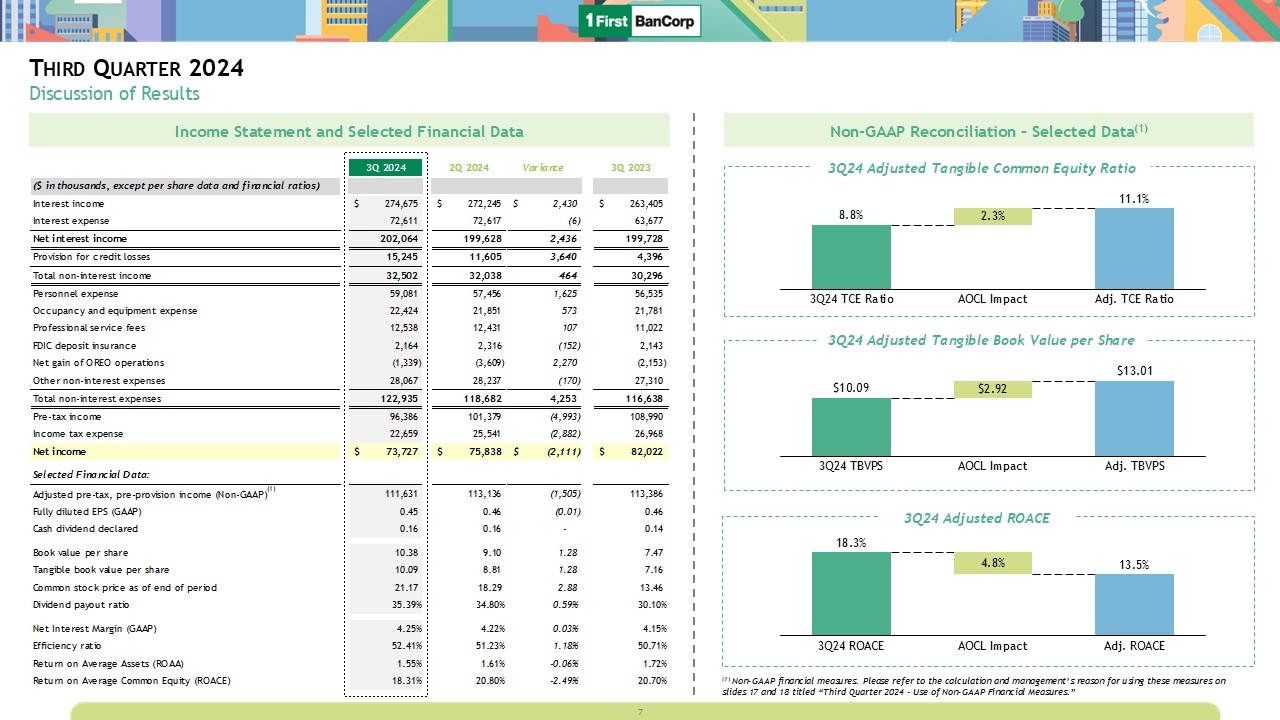Click the highlighted Net income row label

[x=60, y=452]
